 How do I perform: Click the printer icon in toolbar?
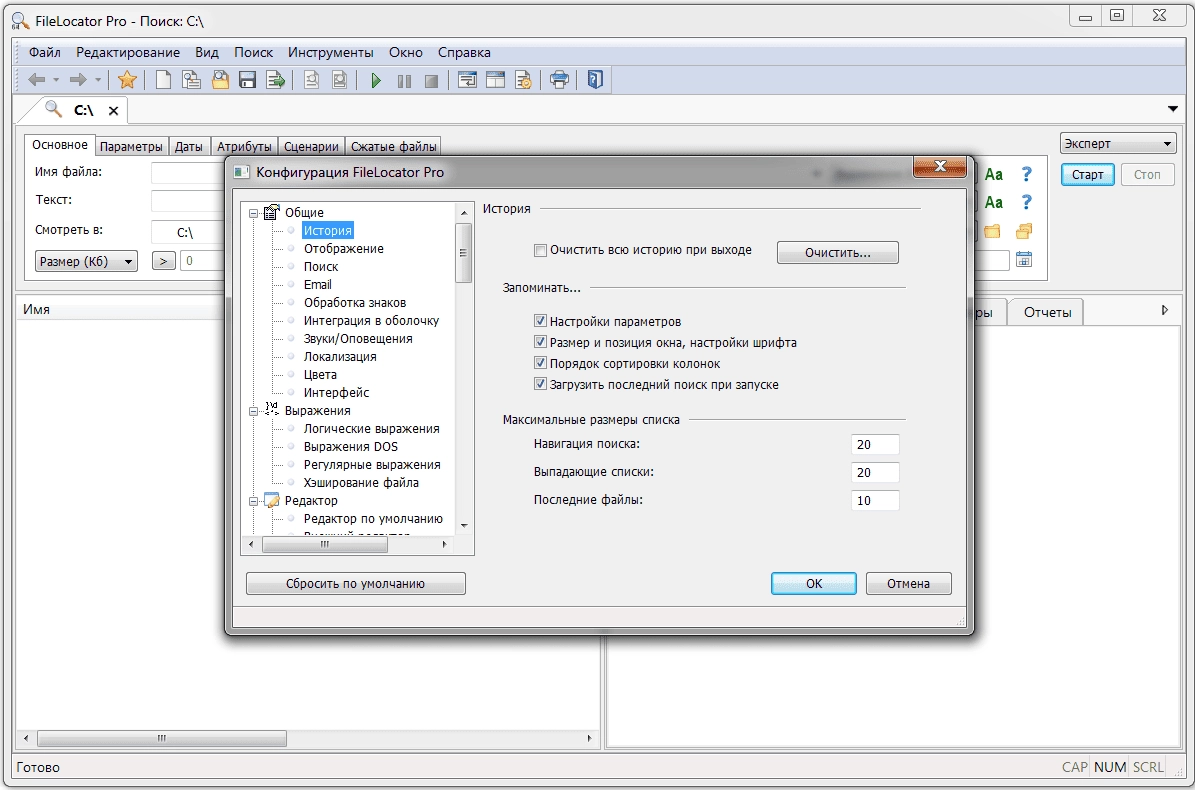559,79
